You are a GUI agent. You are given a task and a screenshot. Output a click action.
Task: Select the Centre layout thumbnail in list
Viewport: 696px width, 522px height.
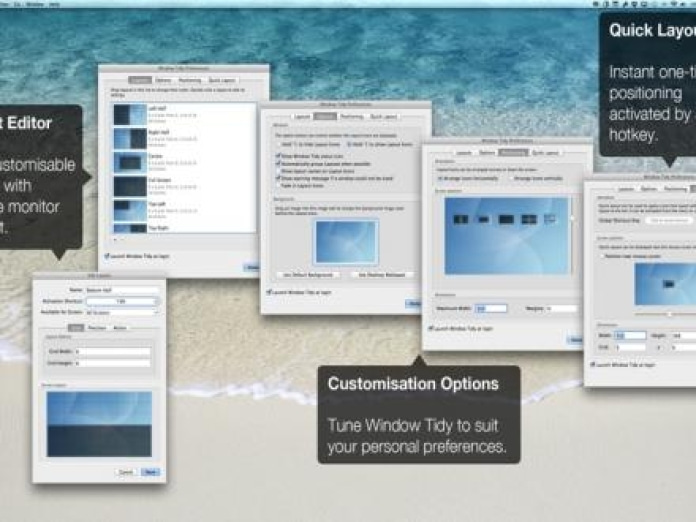pos(130,162)
